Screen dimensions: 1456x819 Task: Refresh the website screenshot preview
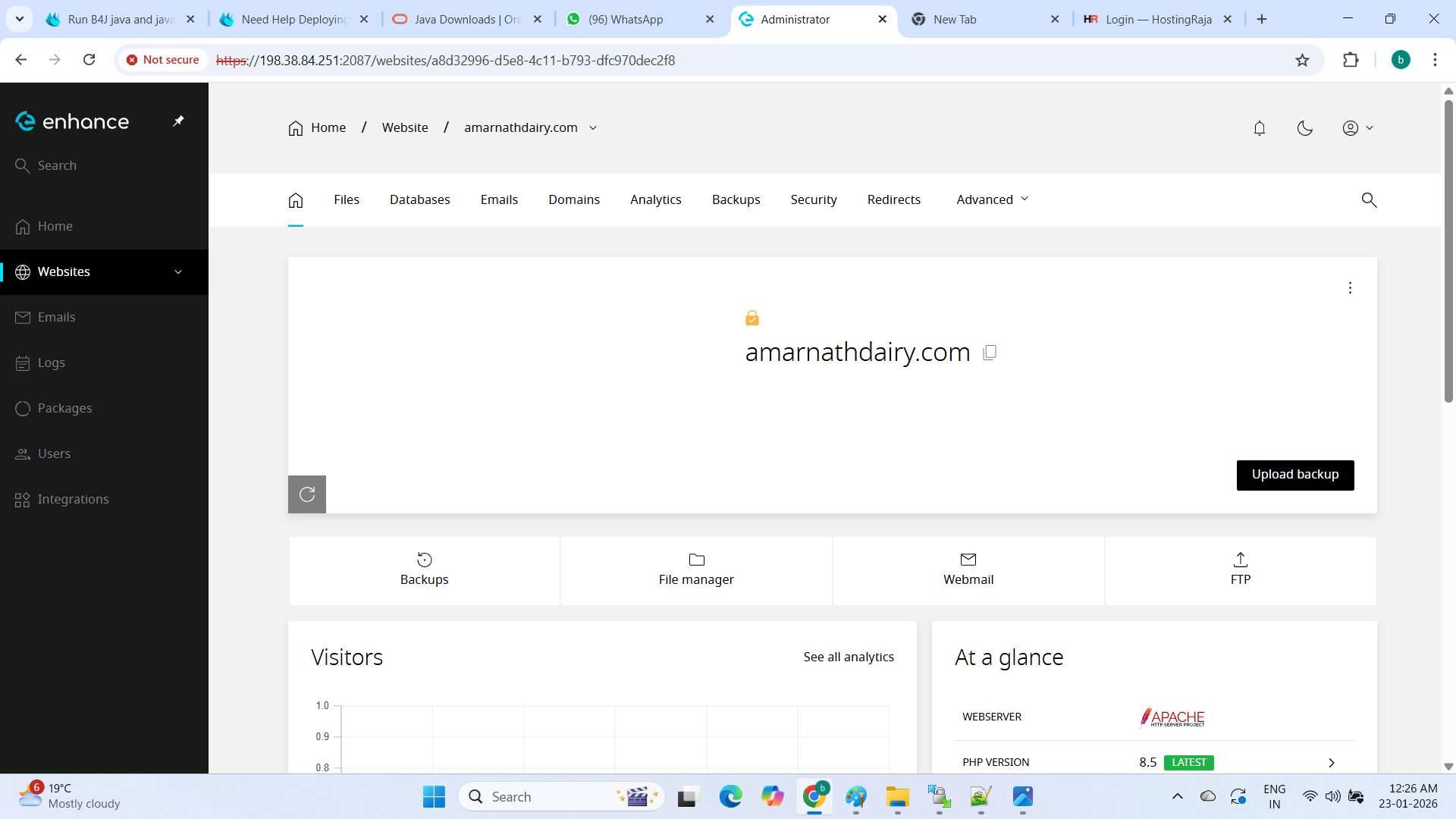307,494
